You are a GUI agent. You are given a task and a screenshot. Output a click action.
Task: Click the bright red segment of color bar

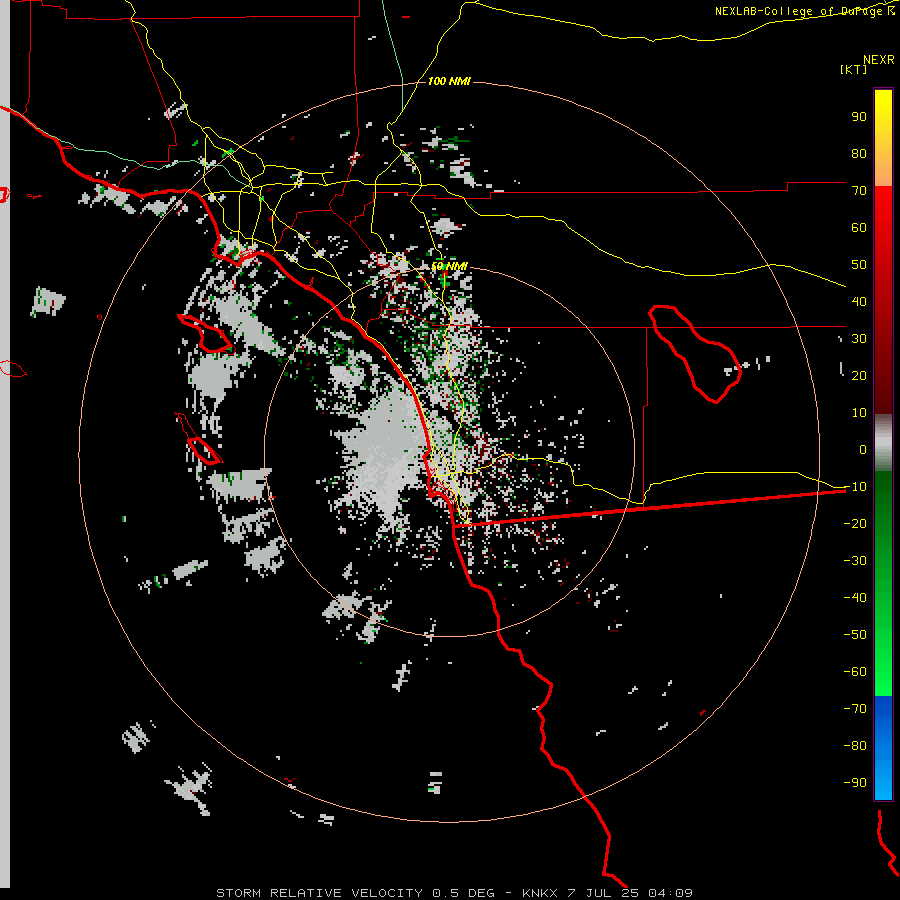(883, 300)
